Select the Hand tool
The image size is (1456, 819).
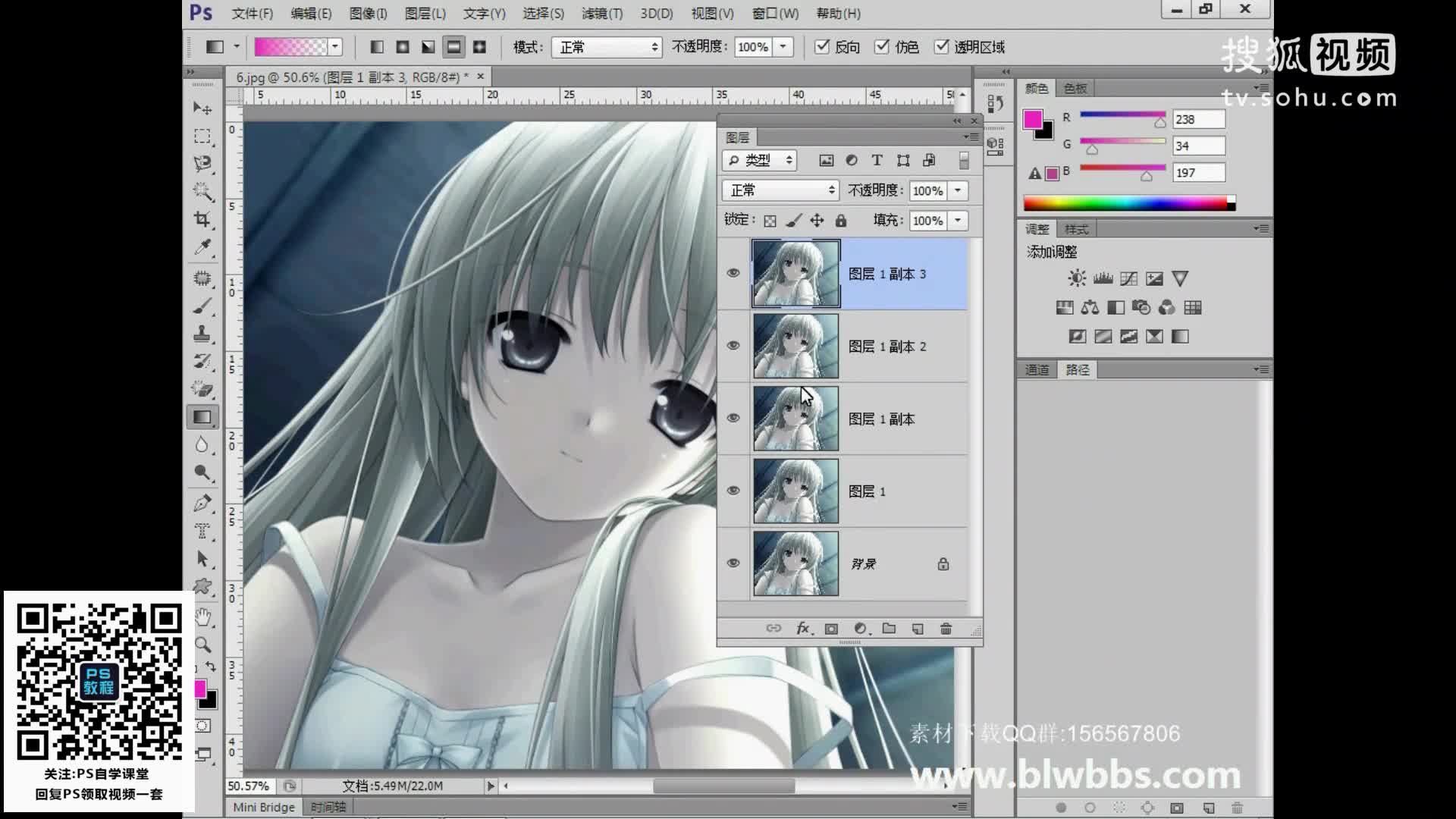202,617
